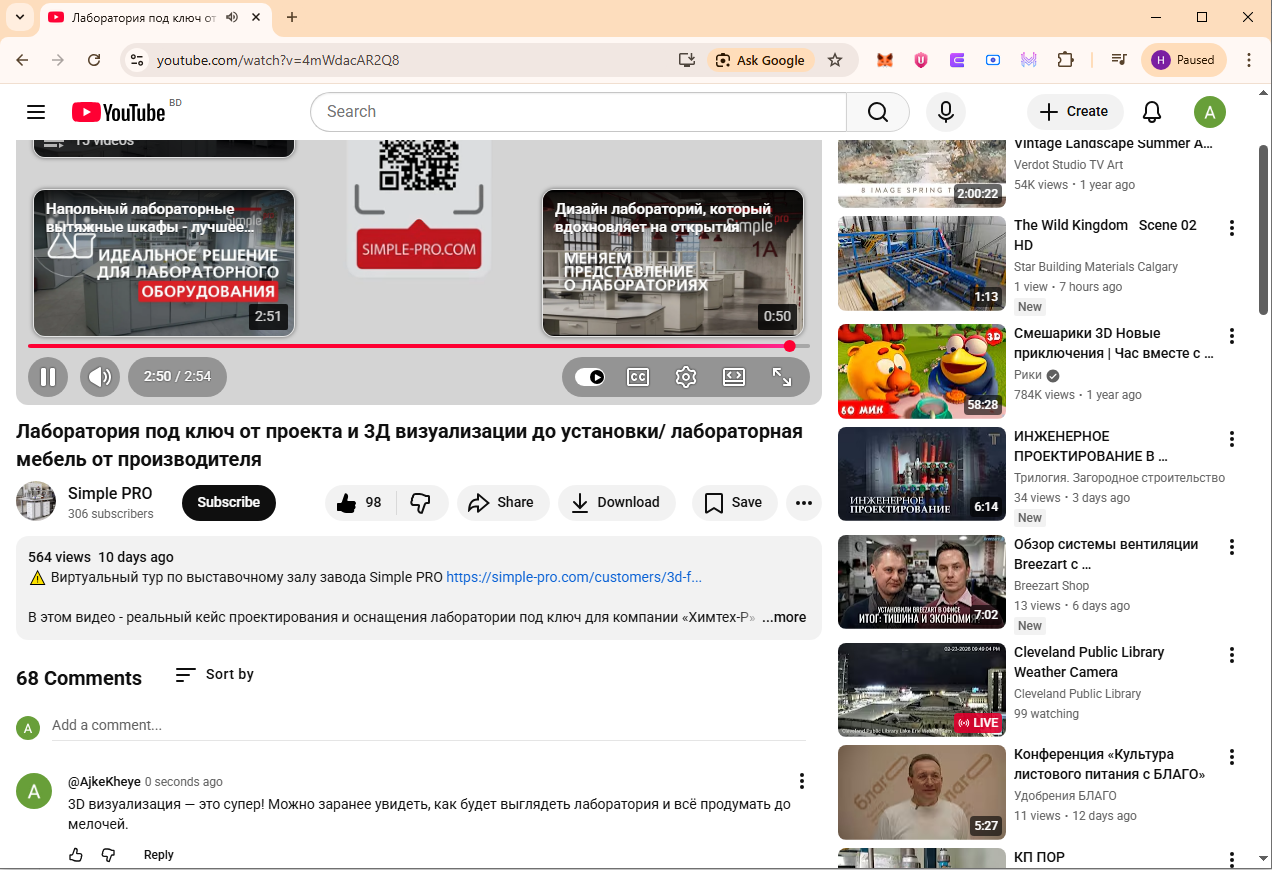Screen dimensions: 1272x870
Task: Open the tab search dropdown arrow
Action: point(19,17)
